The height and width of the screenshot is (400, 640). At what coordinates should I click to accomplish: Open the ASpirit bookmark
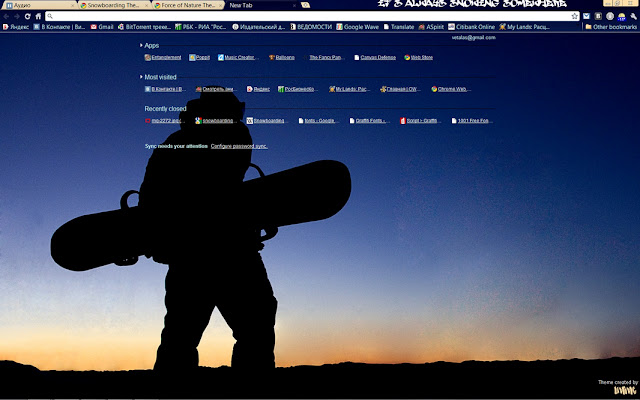431,27
